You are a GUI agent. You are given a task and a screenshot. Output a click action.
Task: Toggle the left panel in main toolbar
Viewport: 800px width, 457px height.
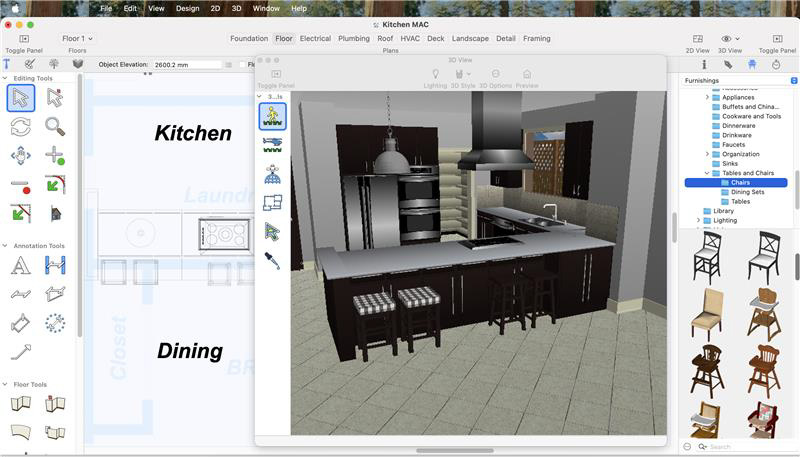pyautogui.click(x=22, y=39)
